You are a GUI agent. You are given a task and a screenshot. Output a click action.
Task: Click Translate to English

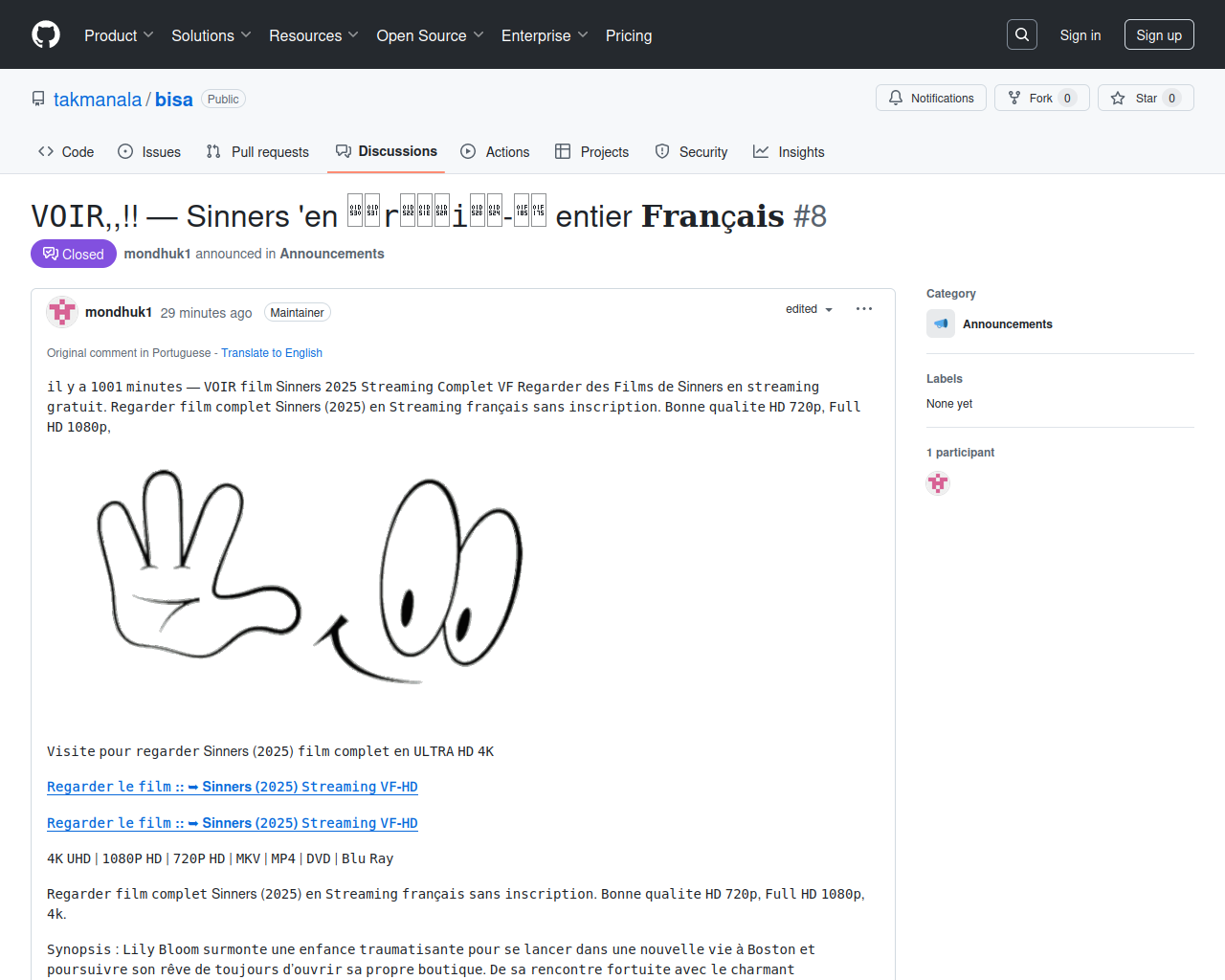pyautogui.click(x=272, y=353)
